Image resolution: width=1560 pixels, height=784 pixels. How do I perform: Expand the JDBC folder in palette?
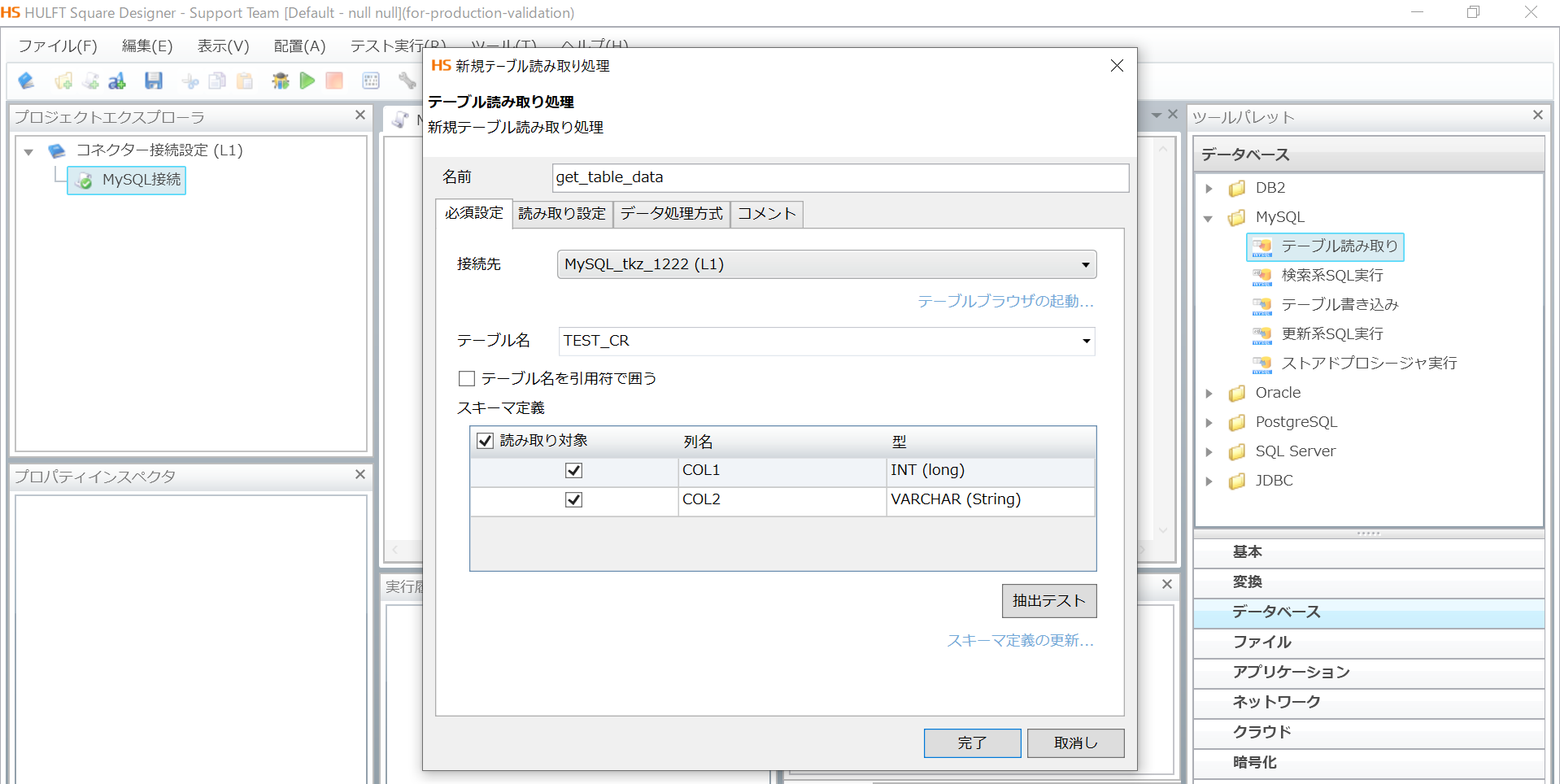click(1209, 481)
